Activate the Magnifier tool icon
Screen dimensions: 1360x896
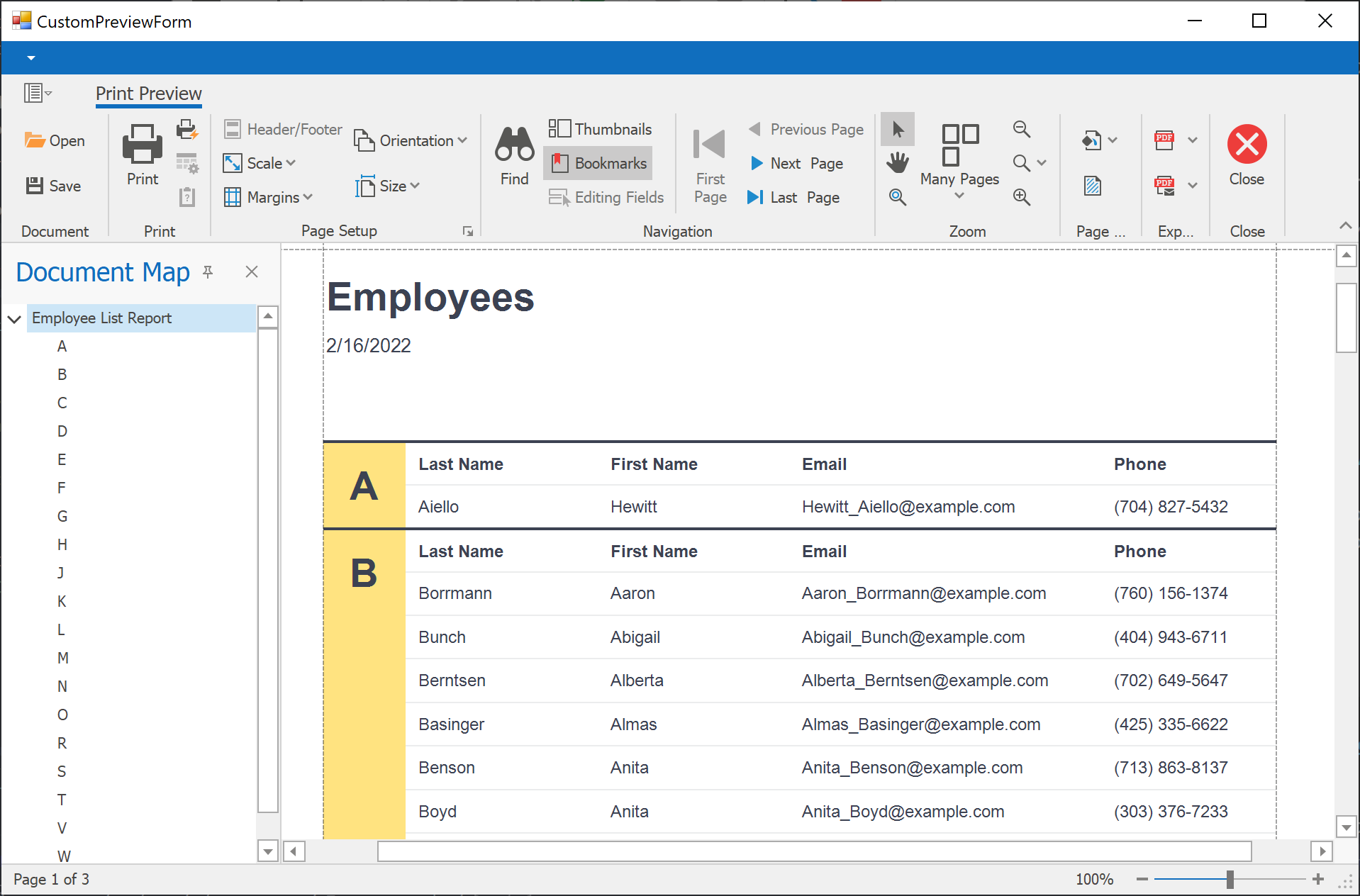click(897, 197)
